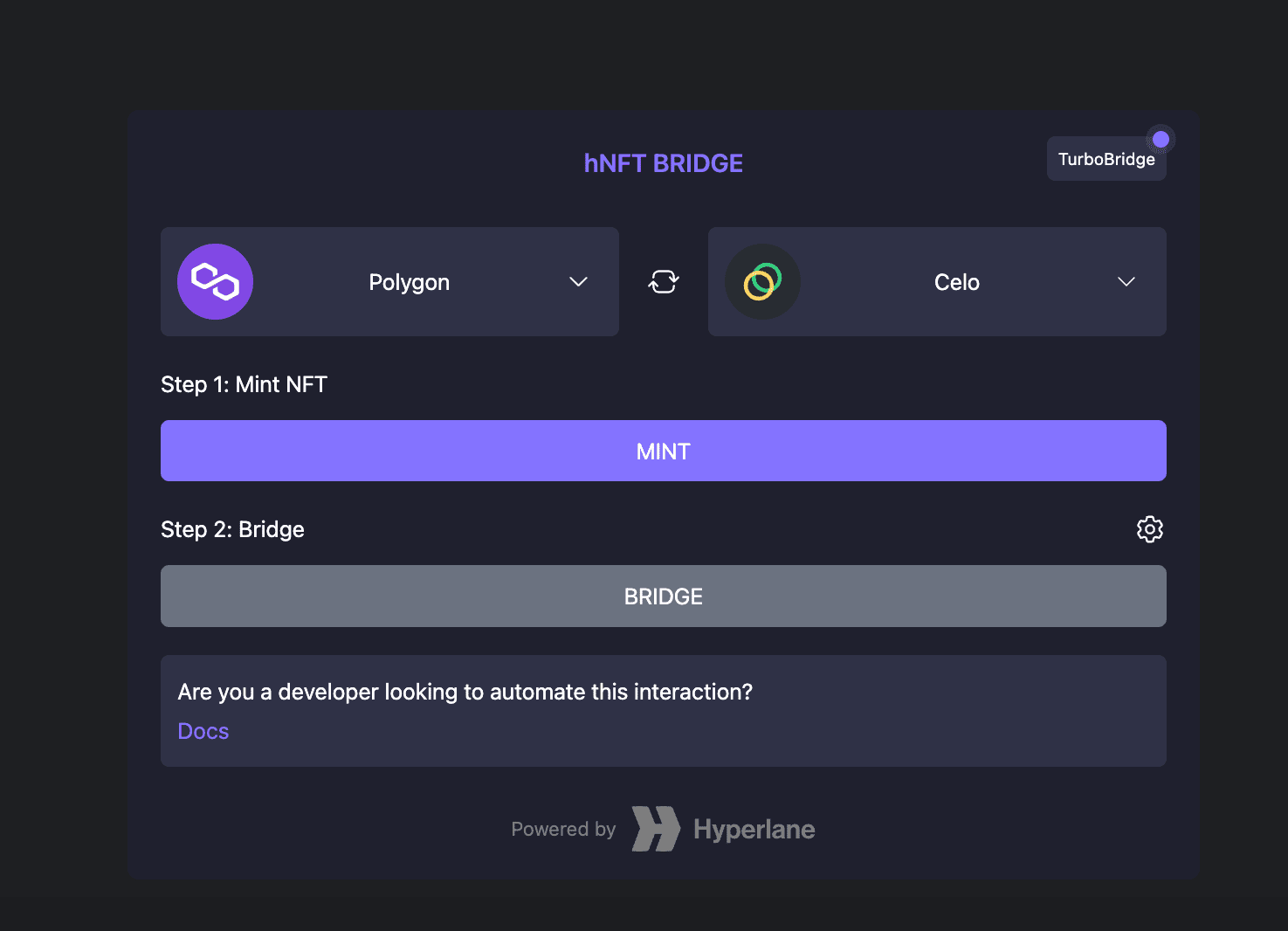Click the TurboBridge purple status dot
The height and width of the screenshot is (931, 1288).
pyautogui.click(x=1161, y=140)
